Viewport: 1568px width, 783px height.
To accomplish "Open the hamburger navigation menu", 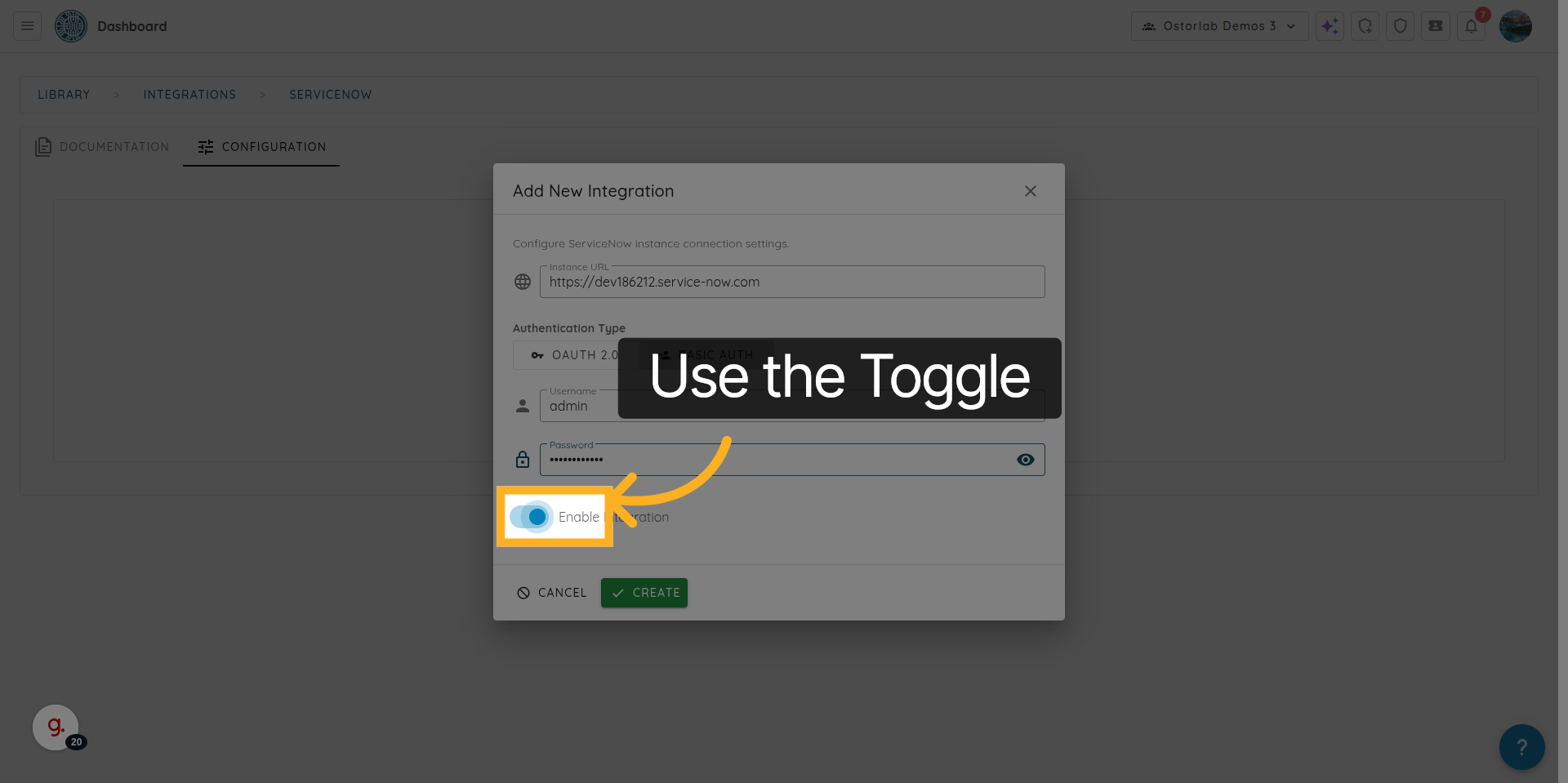I will tap(25, 25).
